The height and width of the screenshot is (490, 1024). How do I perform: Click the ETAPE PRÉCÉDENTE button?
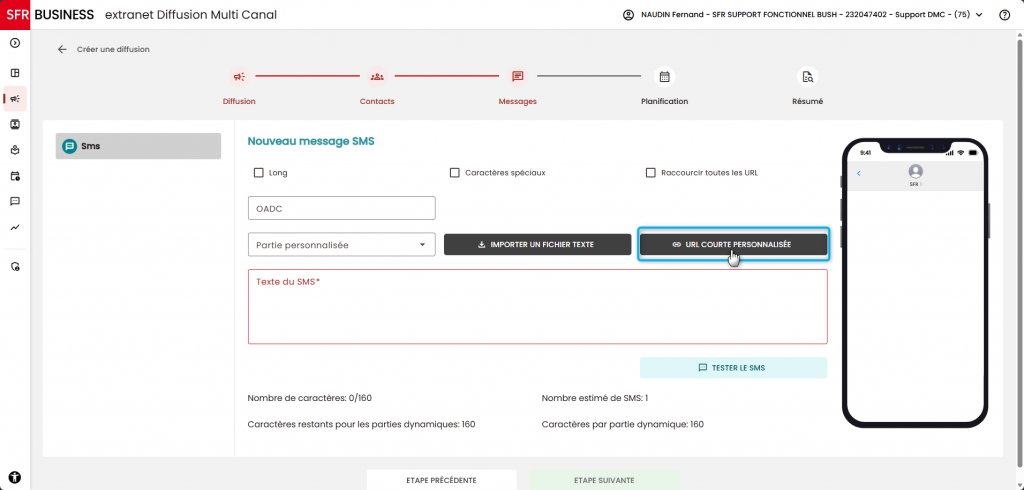(441, 480)
